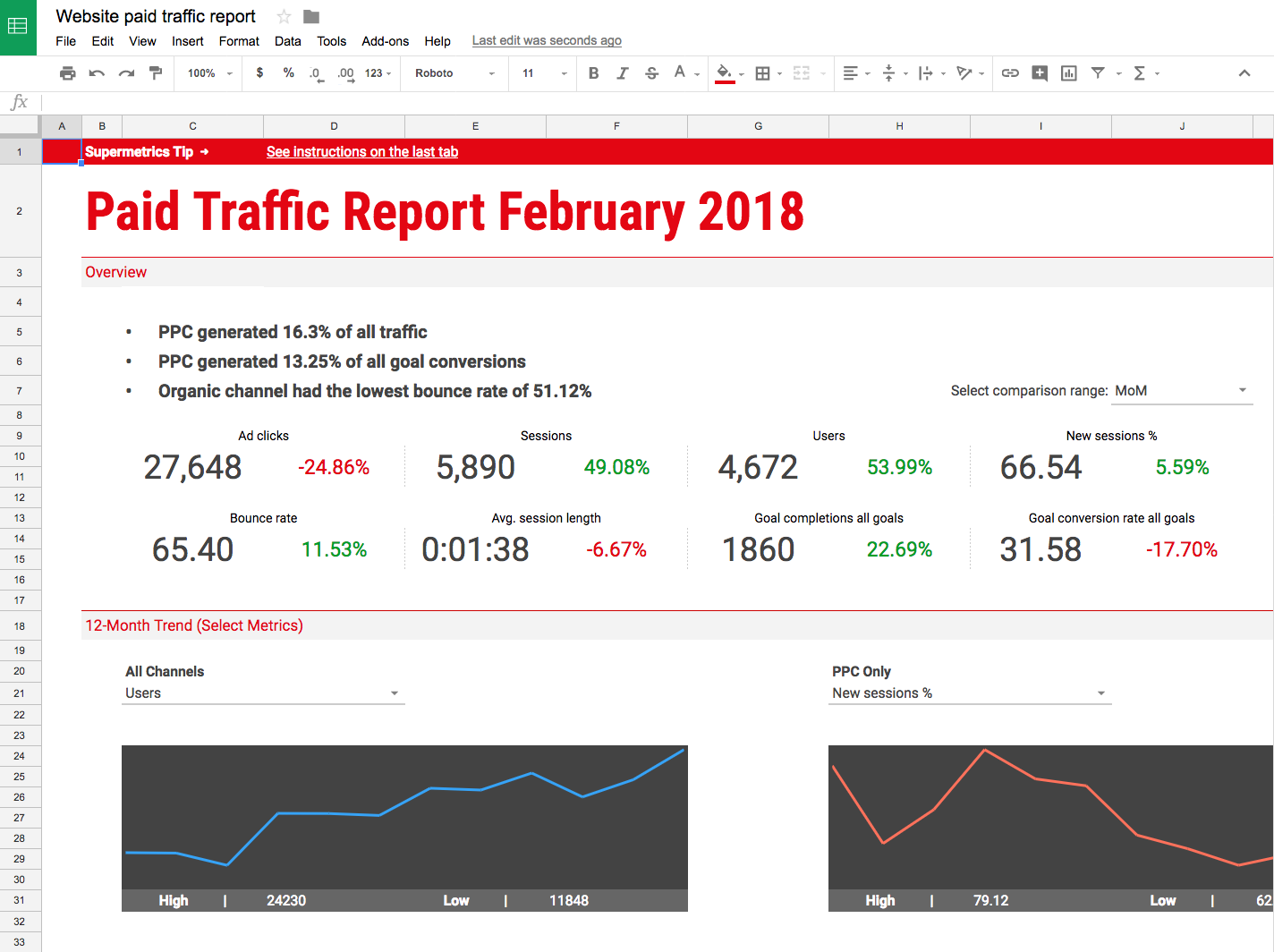Redo the last action

(x=126, y=73)
